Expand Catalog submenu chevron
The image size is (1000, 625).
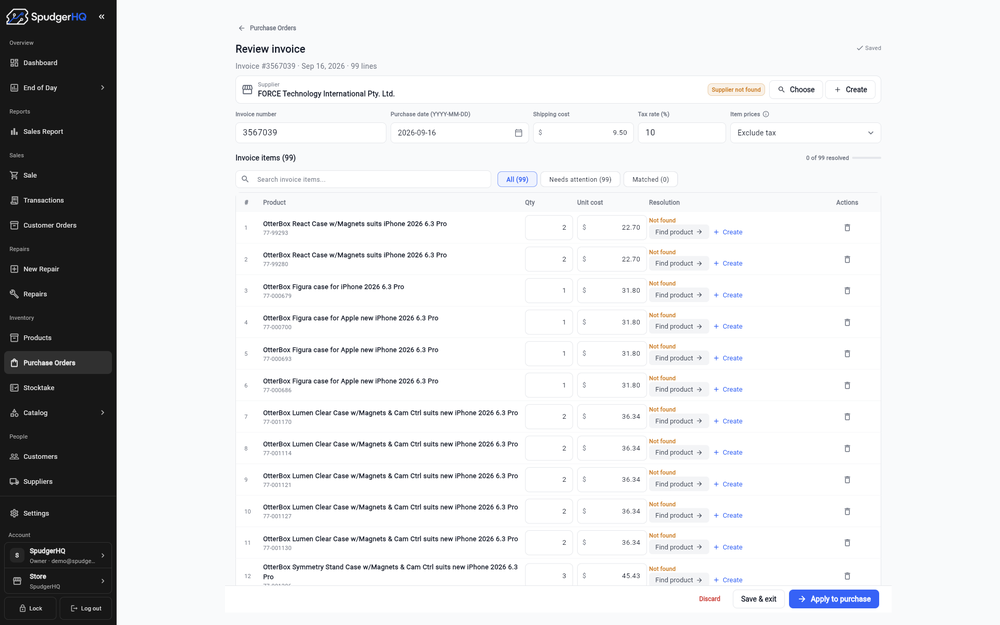pos(103,413)
